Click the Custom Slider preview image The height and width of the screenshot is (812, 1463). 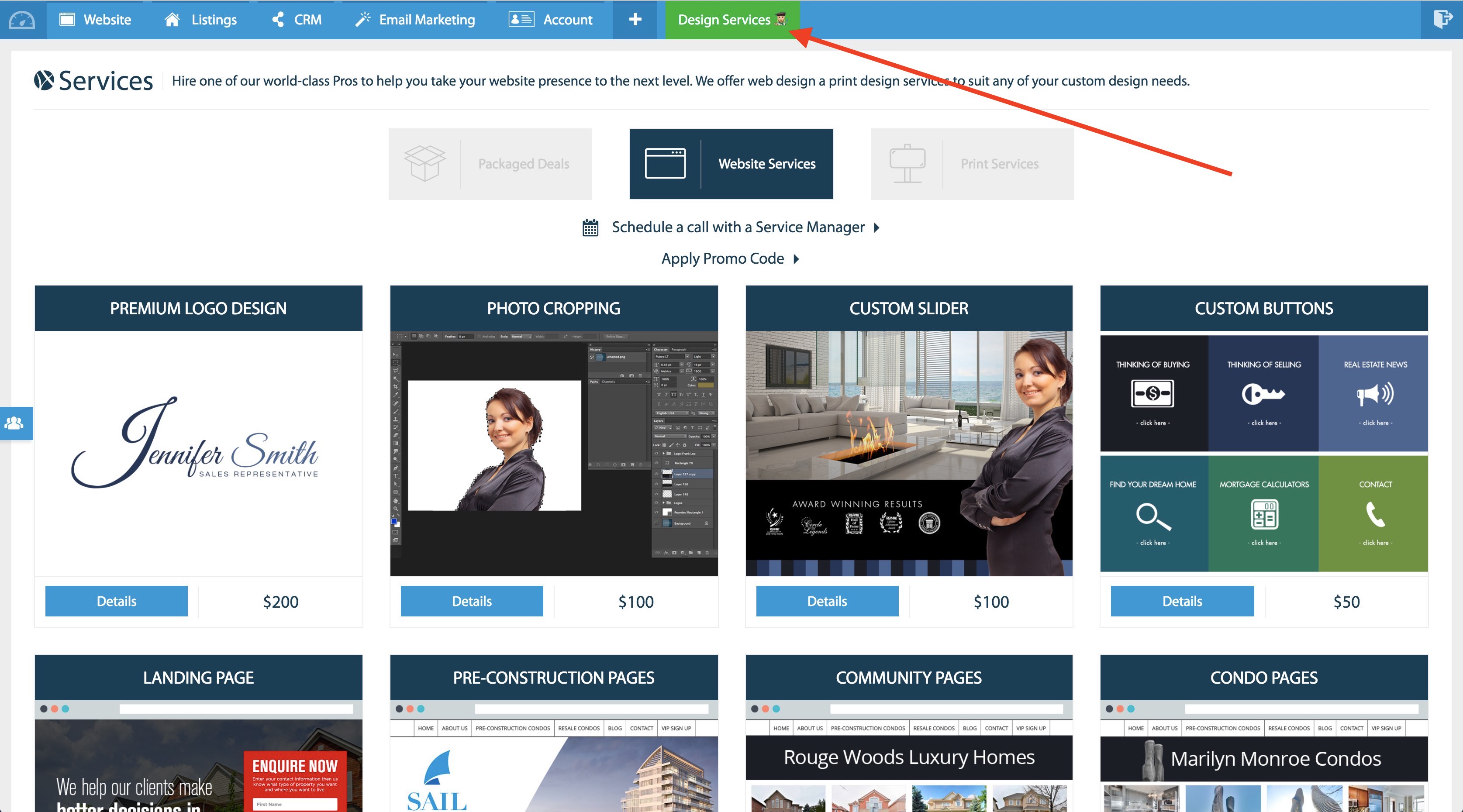pyautogui.click(x=909, y=453)
